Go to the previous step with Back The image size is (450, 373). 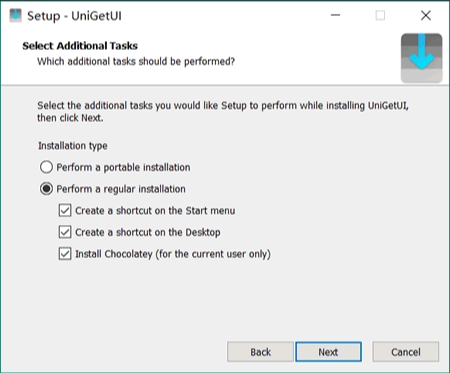(260, 352)
